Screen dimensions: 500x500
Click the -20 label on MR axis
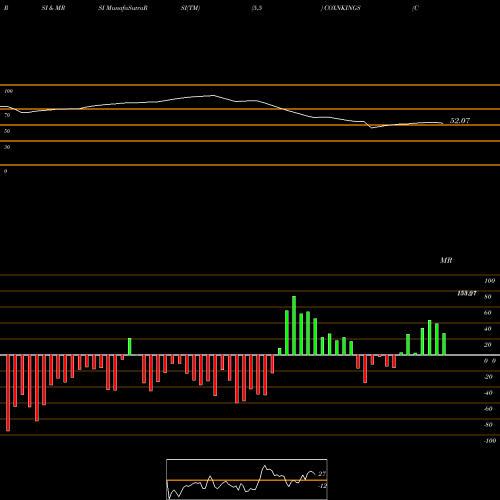488,377
